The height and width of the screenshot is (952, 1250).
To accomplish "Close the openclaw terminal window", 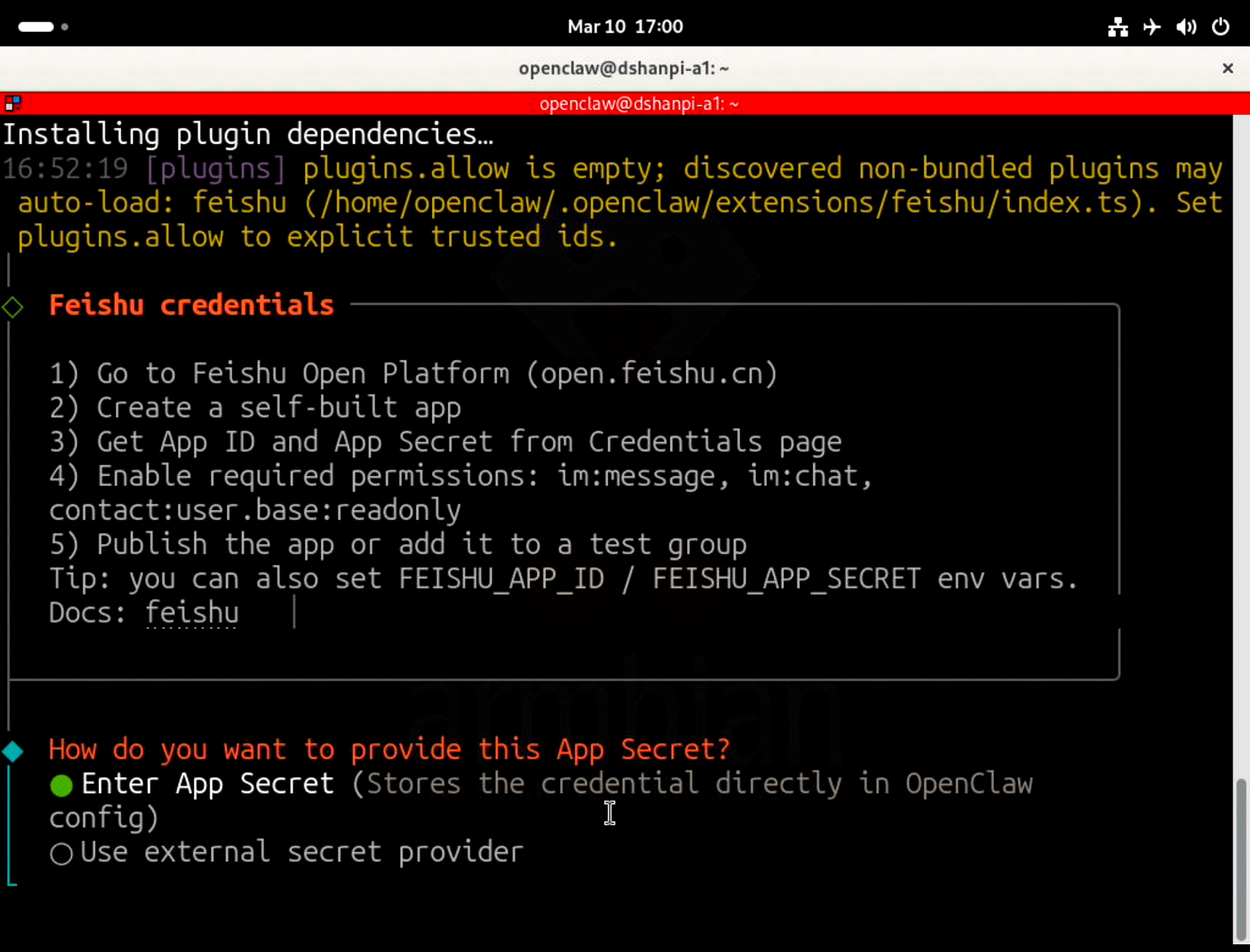I will tap(1228, 68).
